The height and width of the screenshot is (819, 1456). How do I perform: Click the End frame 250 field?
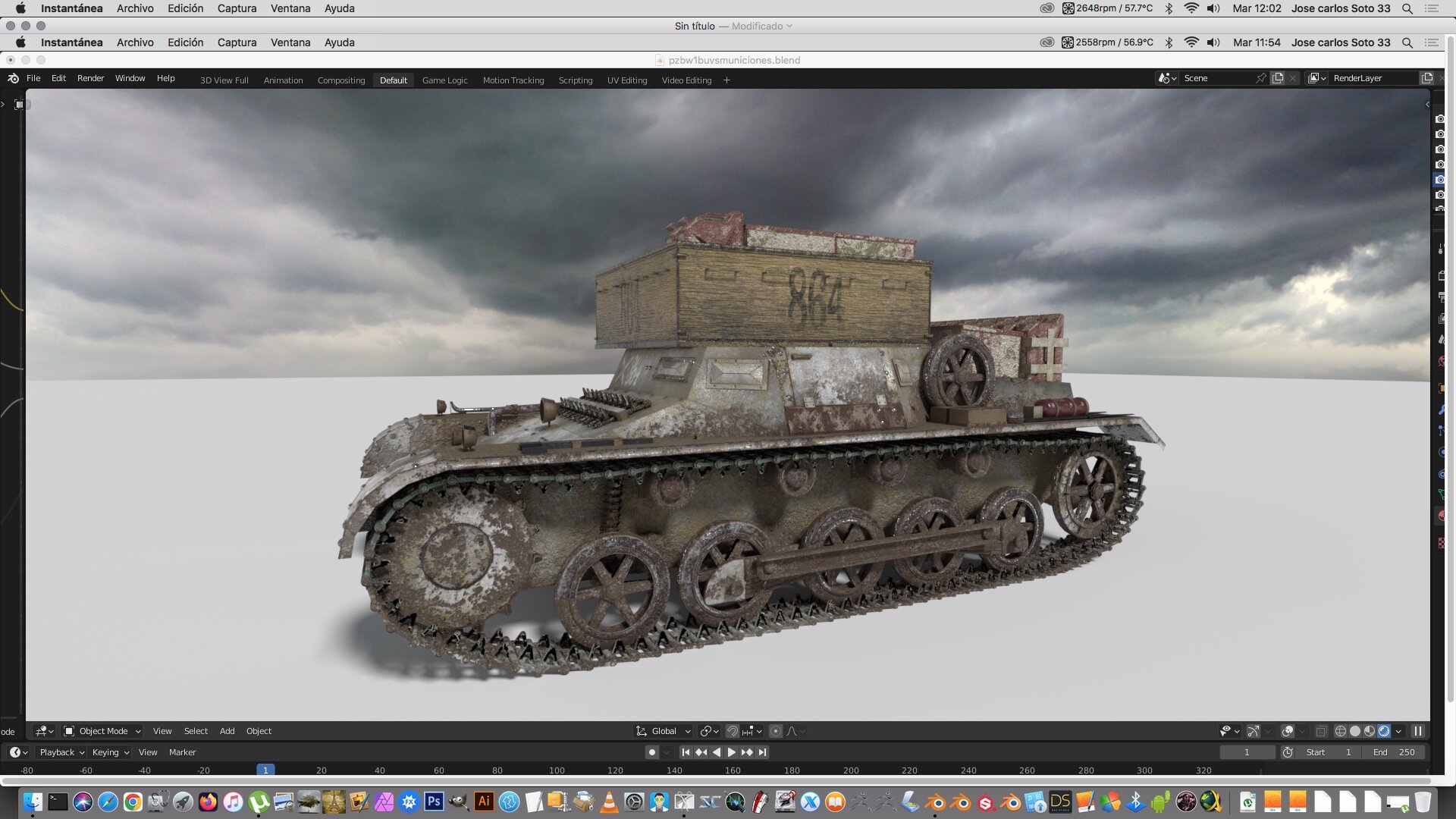(x=1394, y=752)
